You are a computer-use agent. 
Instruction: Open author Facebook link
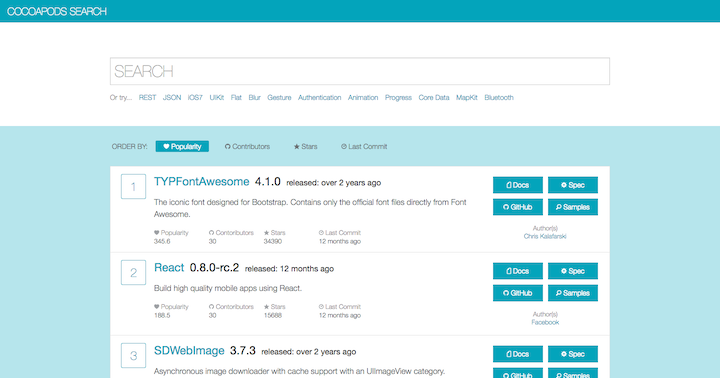pyautogui.click(x=545, y=322)
